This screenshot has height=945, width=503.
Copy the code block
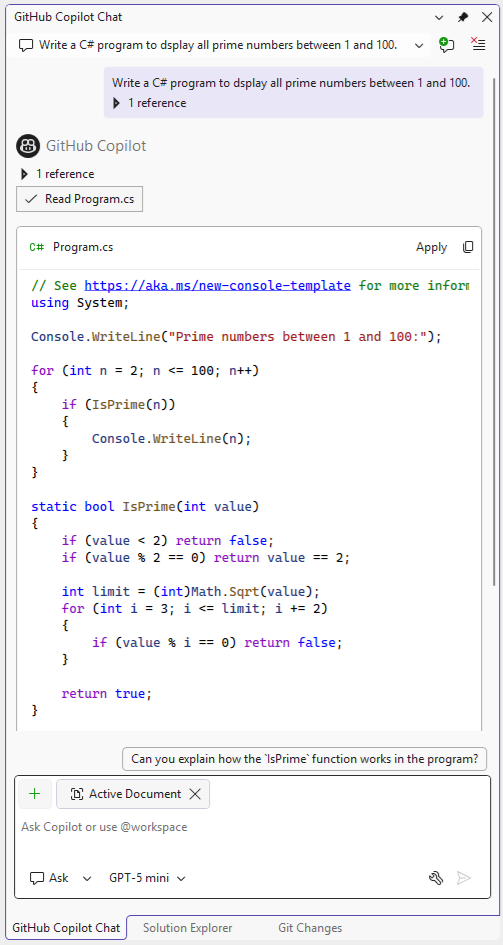[468, 247]
